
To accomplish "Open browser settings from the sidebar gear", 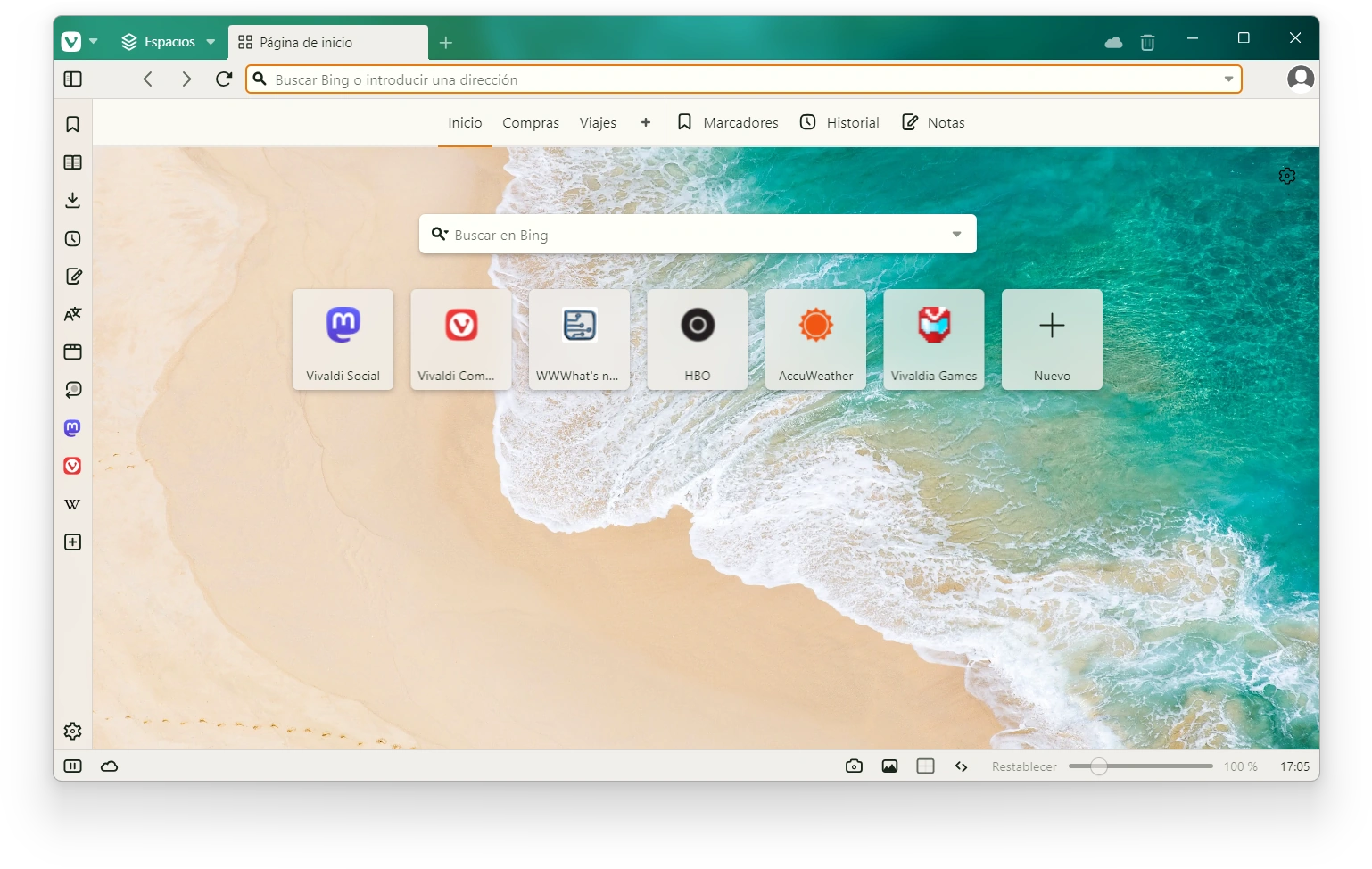I will pyautogui.click(x=73, y=732).
